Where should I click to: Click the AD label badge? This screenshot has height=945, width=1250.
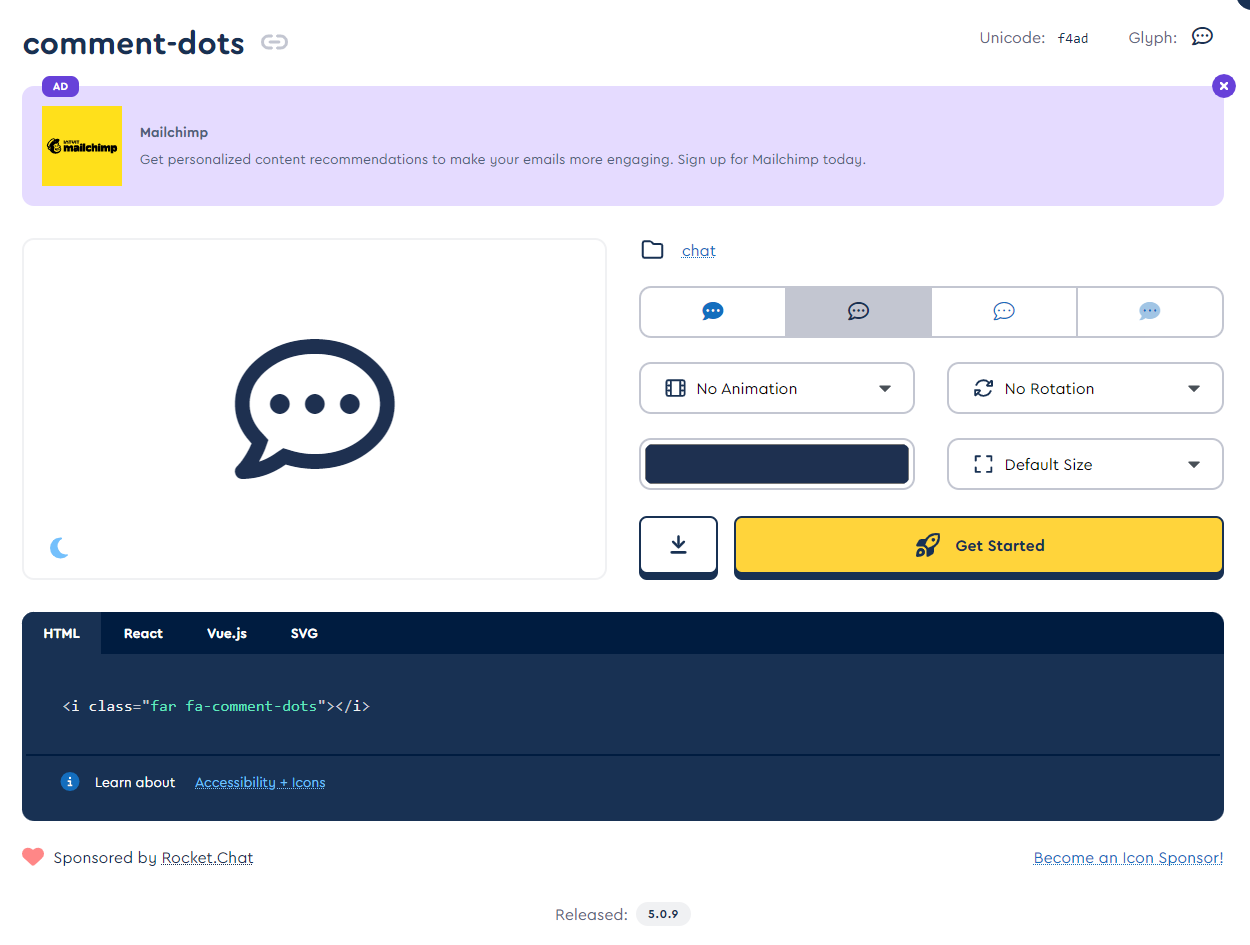(x=60, y=86)
